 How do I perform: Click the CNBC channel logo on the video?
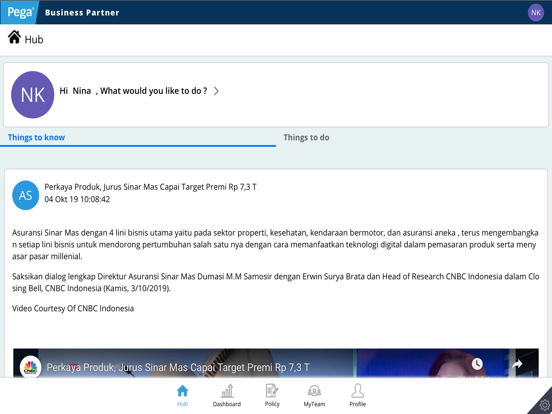point(30,367)
